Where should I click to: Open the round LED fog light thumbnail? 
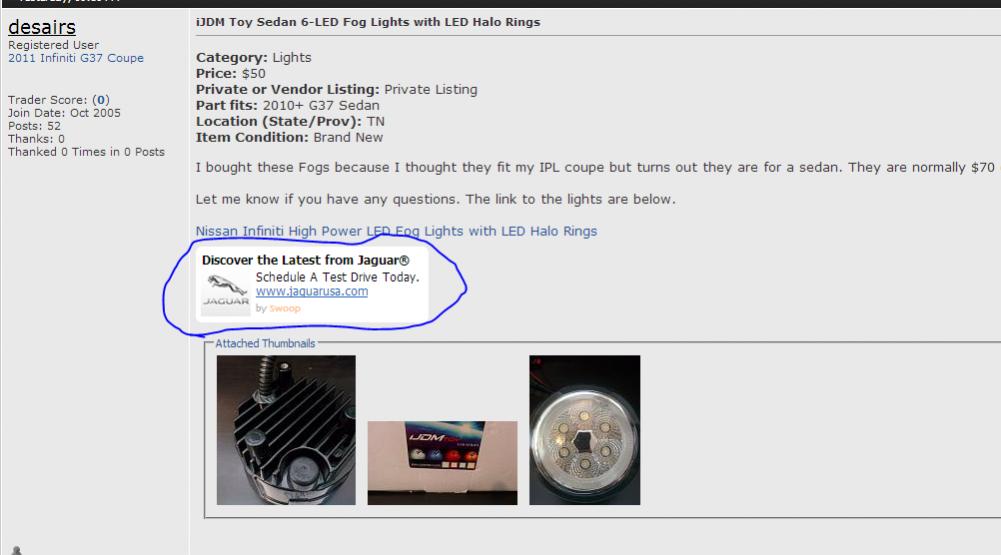click(x=585, y=430)
